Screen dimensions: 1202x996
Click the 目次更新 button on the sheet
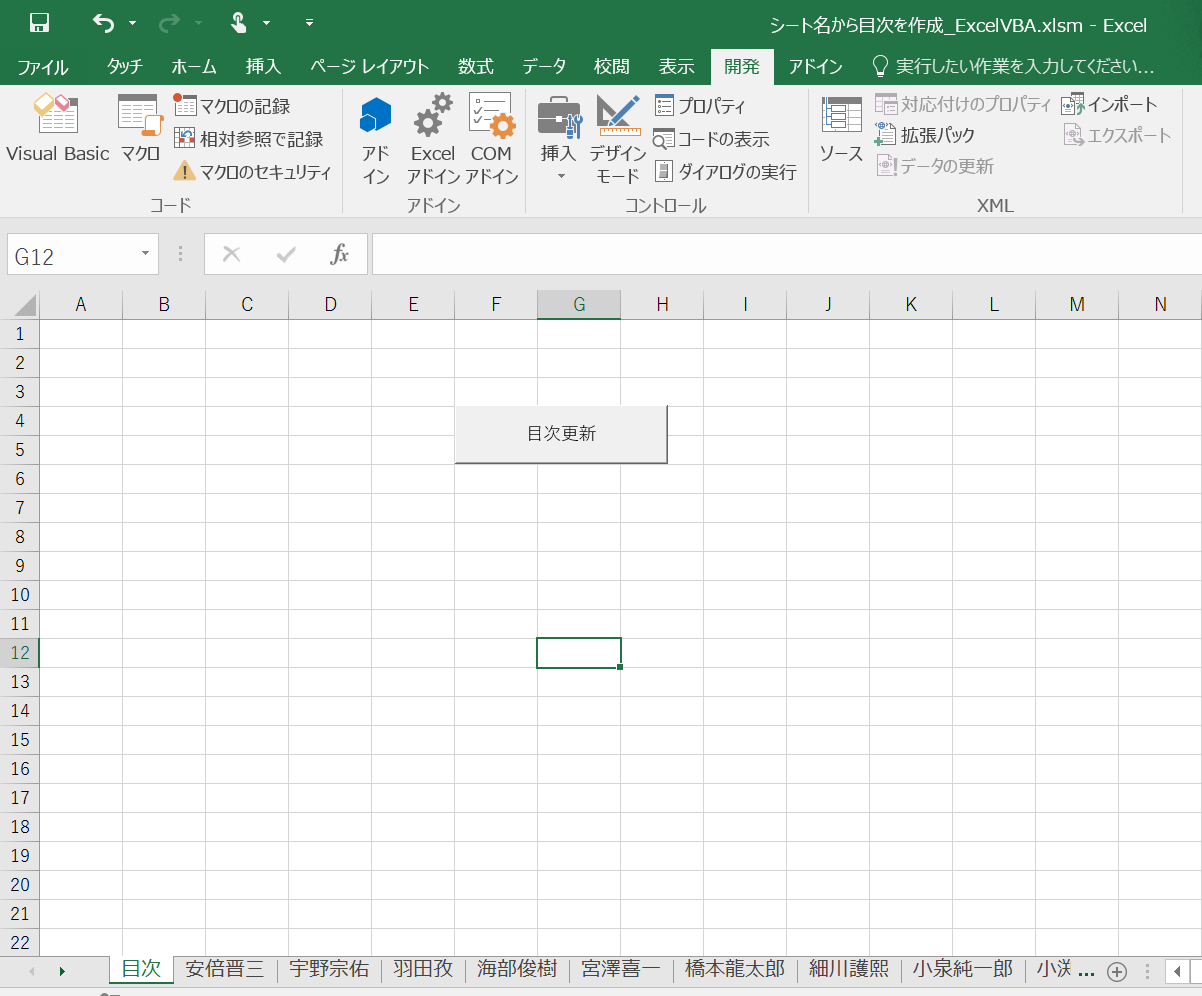(x=560, y=434)
